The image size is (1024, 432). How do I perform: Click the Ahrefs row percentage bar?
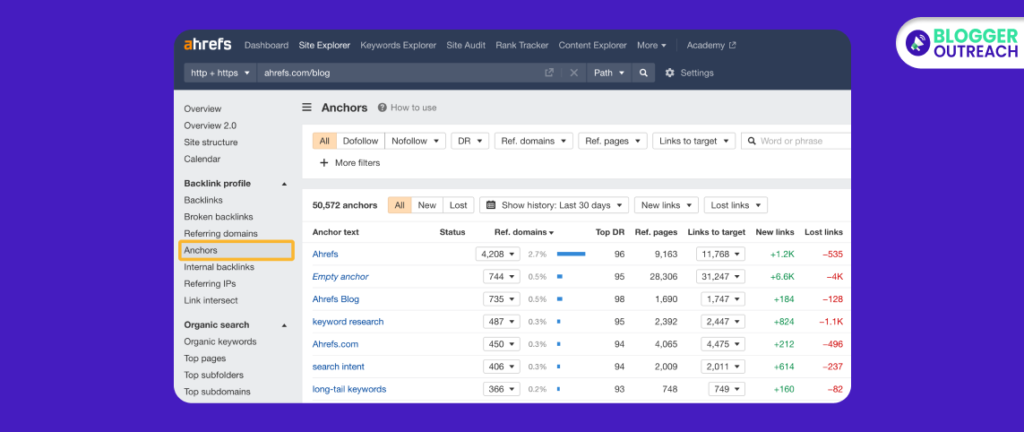pyautogui.click(x=571, y=254)
